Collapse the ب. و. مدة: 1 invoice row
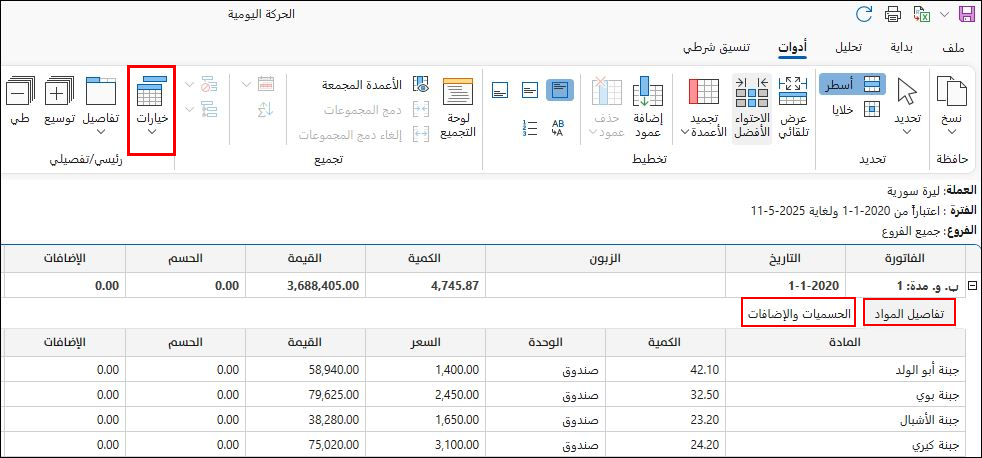The height and width of the screenshot is (458, 982). click(x=973, y=285)
